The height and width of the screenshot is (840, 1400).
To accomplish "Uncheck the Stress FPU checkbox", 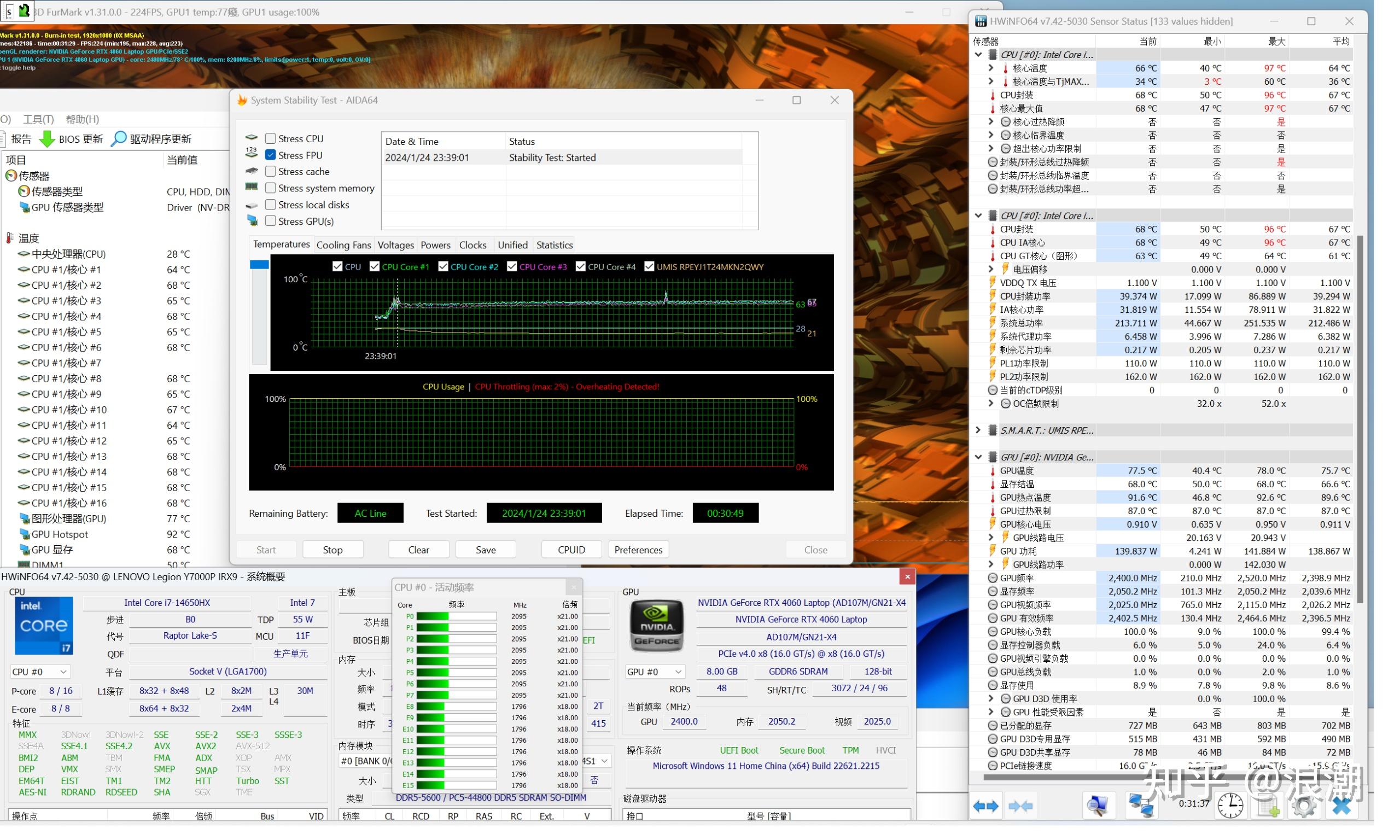I will click(271, 155).
